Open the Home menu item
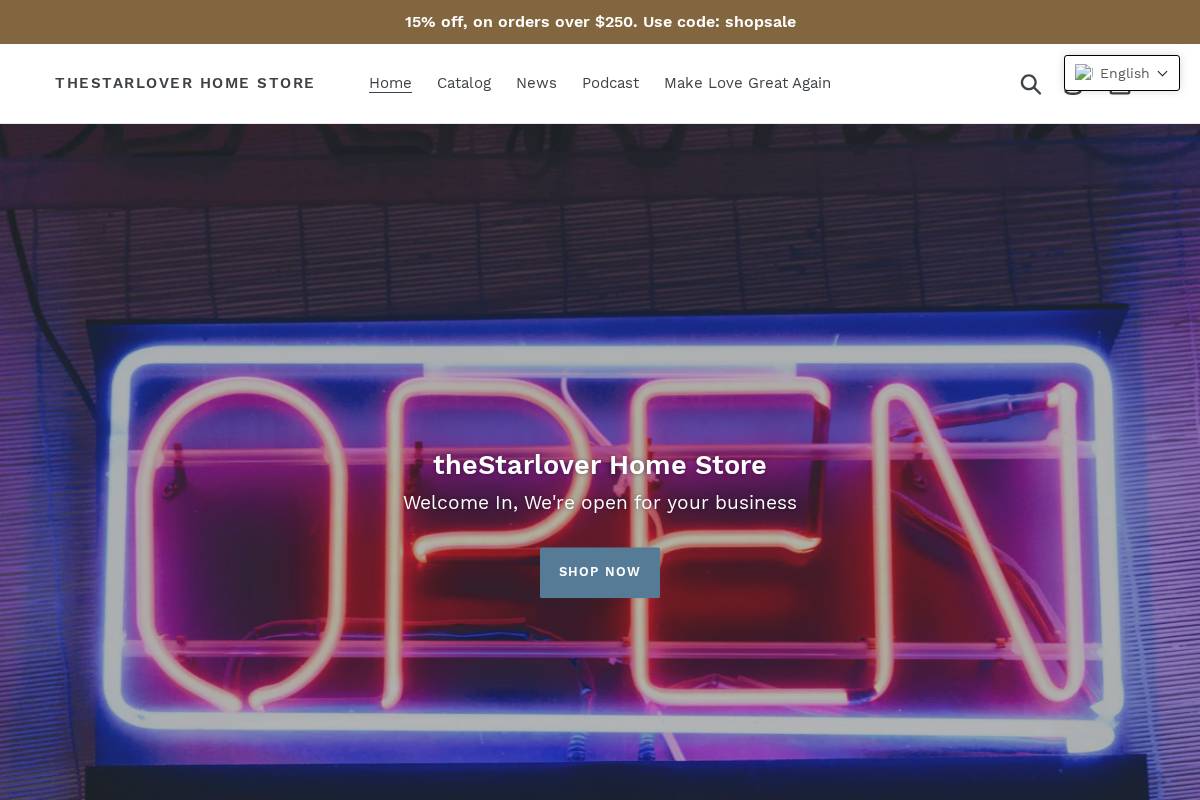This screenshot has width=1200, height=800. pos(390,83)
